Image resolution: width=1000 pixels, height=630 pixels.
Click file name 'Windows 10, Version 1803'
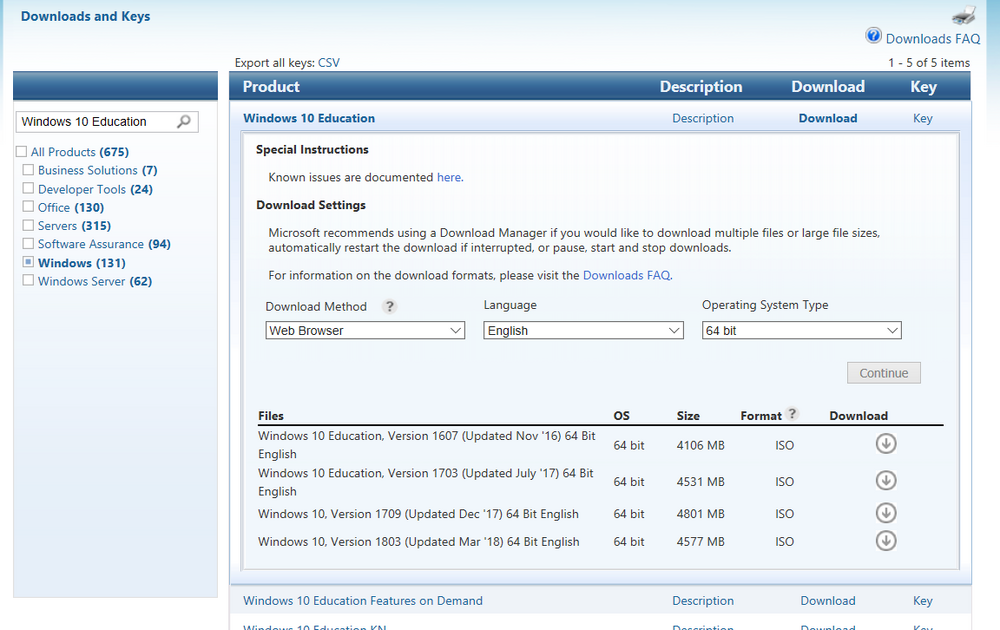tap(418, 541)
